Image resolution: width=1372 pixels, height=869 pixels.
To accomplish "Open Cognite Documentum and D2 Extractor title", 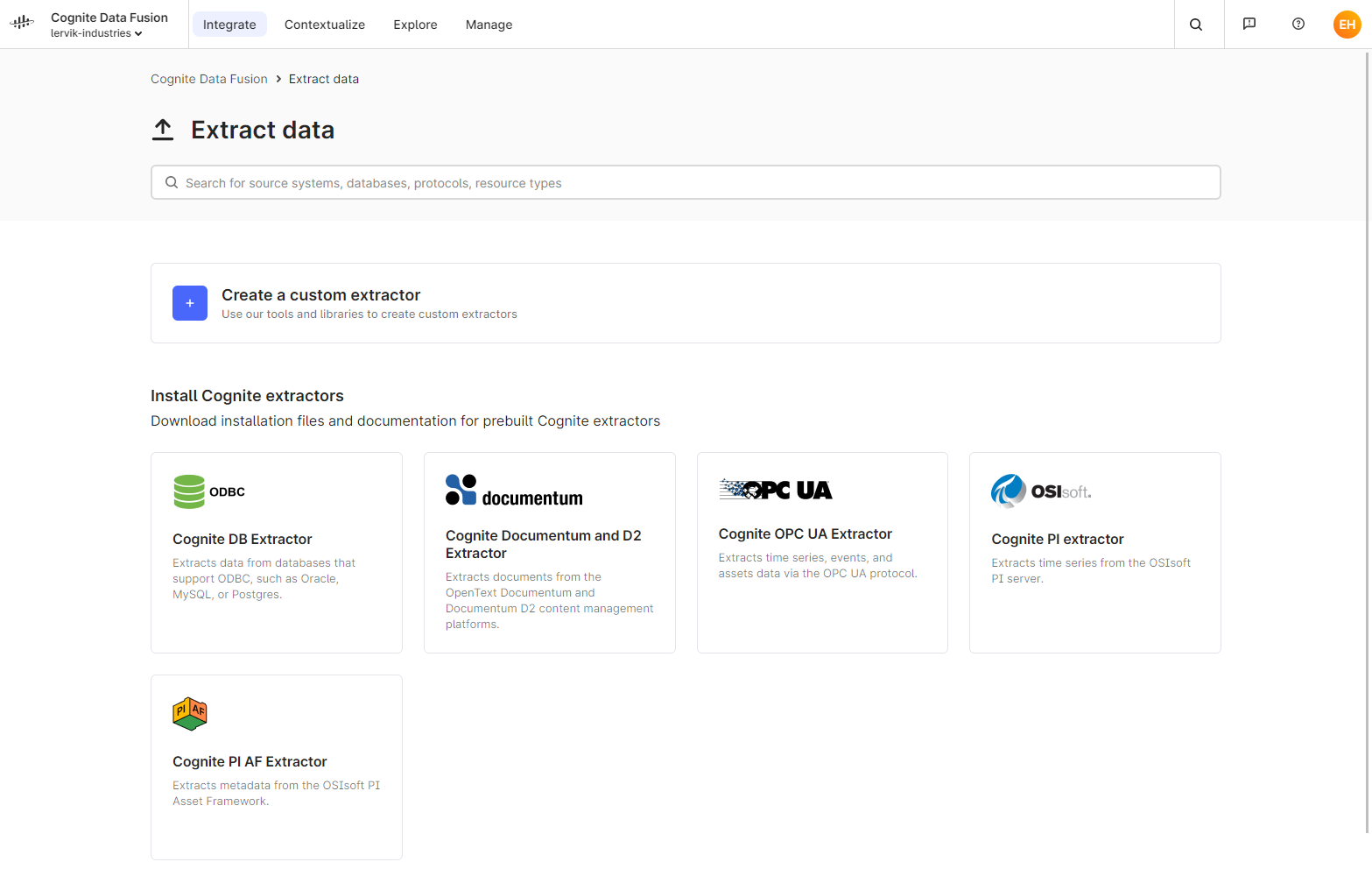I will tap(544, 544).
